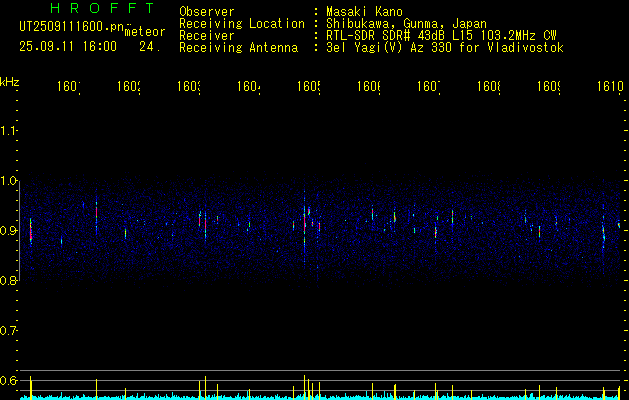Click the '0.6' frequency axis label
The width and height of the screenshot is (629, 400).
(8, 380)
